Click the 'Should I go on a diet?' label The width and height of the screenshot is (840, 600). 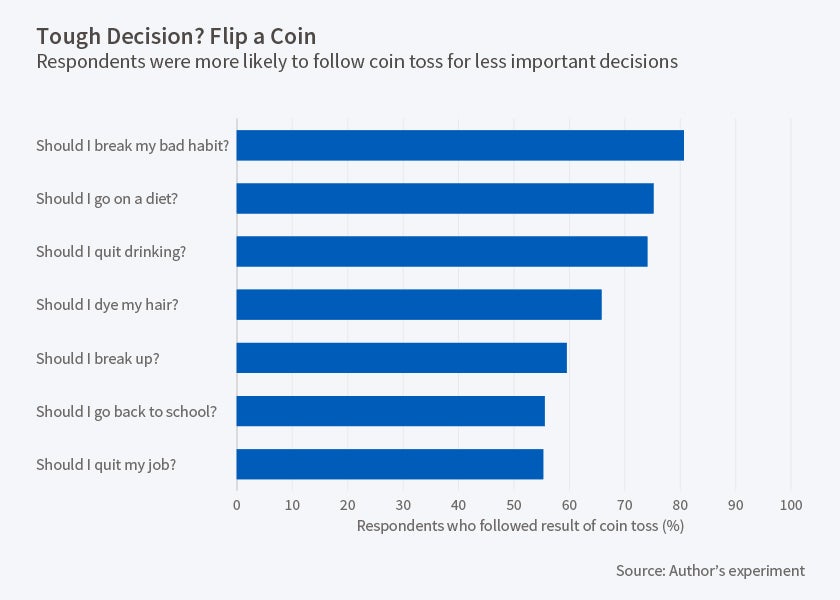click(x=107, y=198)
